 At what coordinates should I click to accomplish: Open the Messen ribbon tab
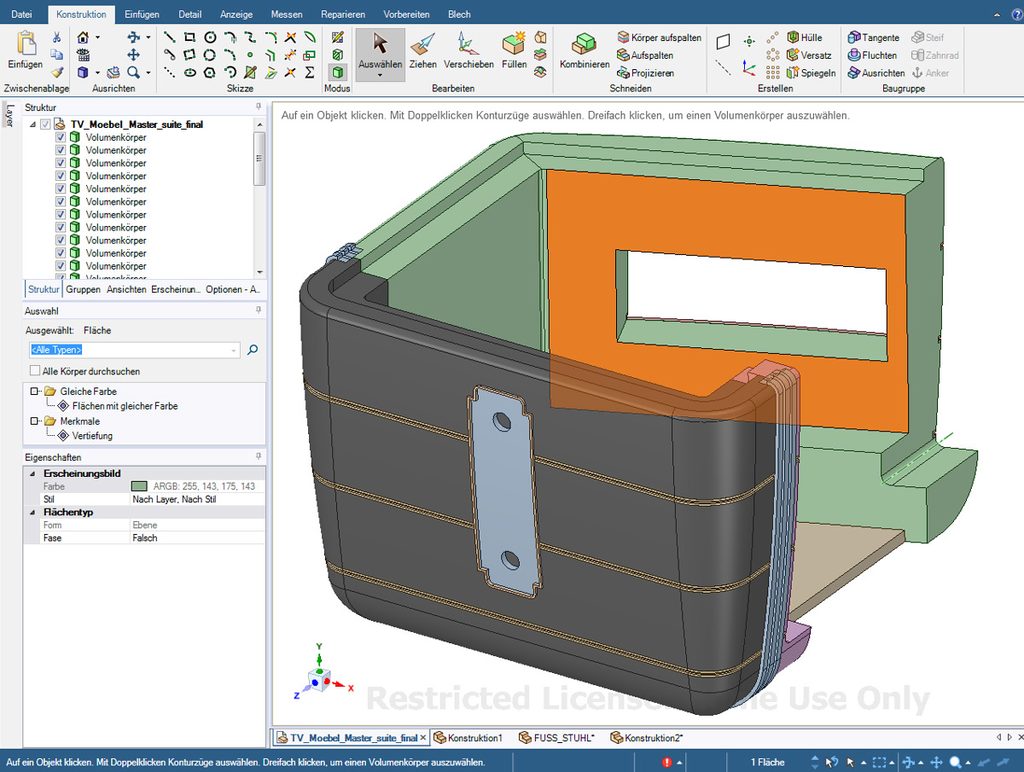click(x=286, y=14)
